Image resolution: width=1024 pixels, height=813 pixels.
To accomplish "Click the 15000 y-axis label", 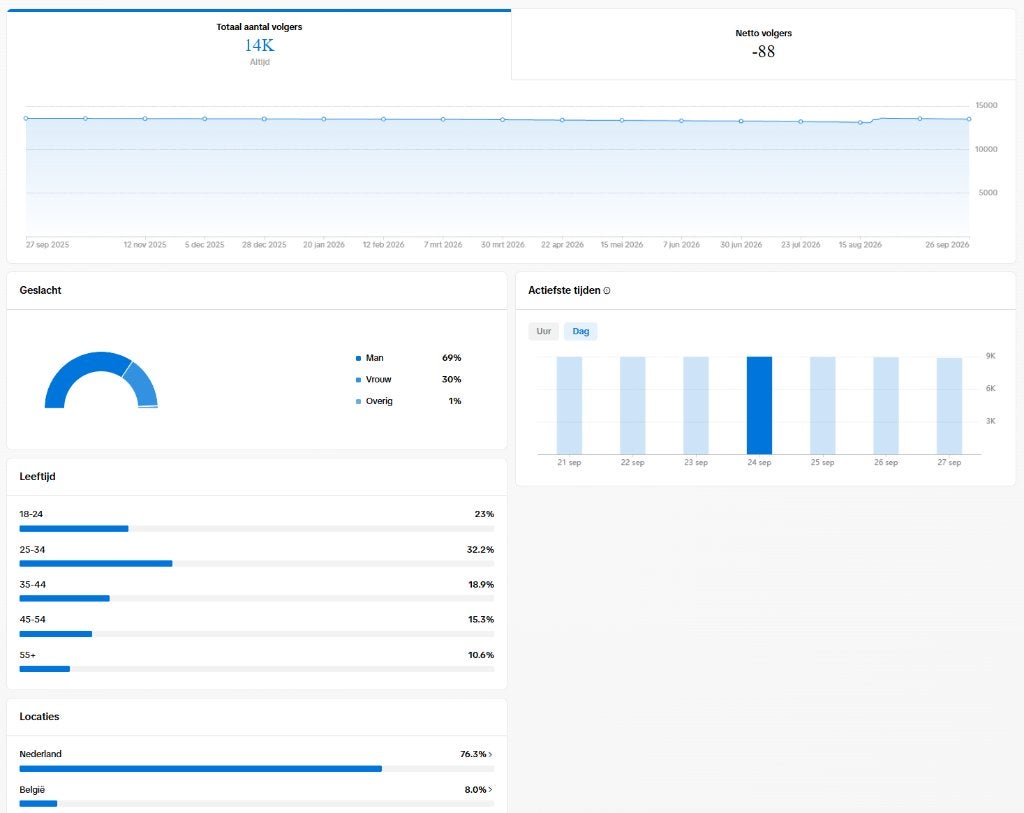I will (986, 105).
